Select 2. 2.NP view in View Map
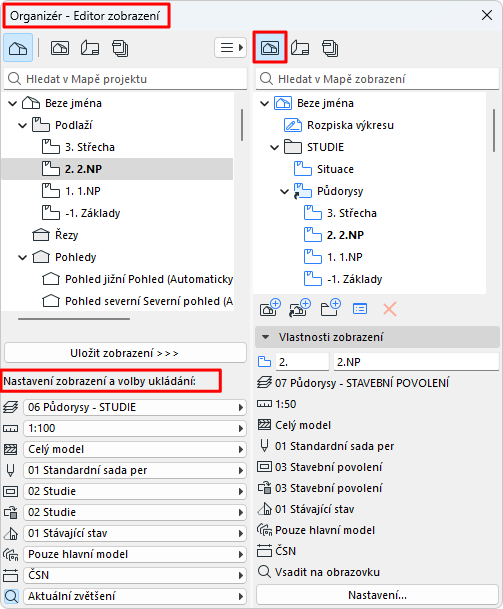 [334, 235]
